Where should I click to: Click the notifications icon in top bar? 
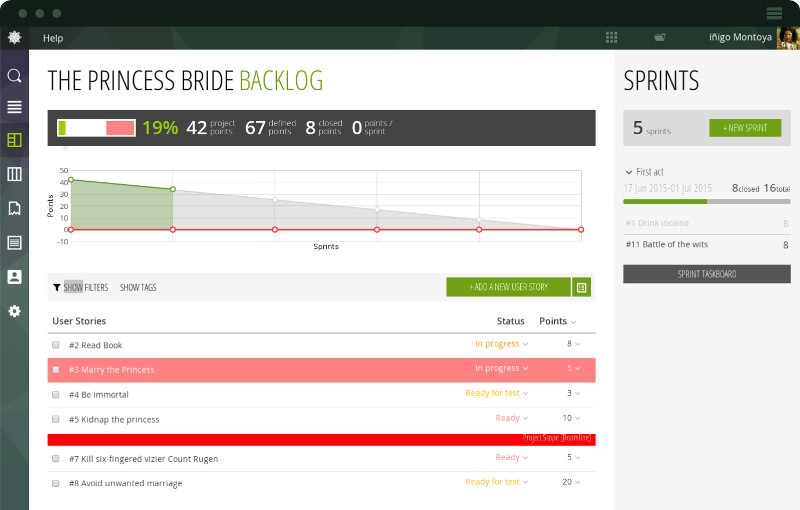[660, 37]
